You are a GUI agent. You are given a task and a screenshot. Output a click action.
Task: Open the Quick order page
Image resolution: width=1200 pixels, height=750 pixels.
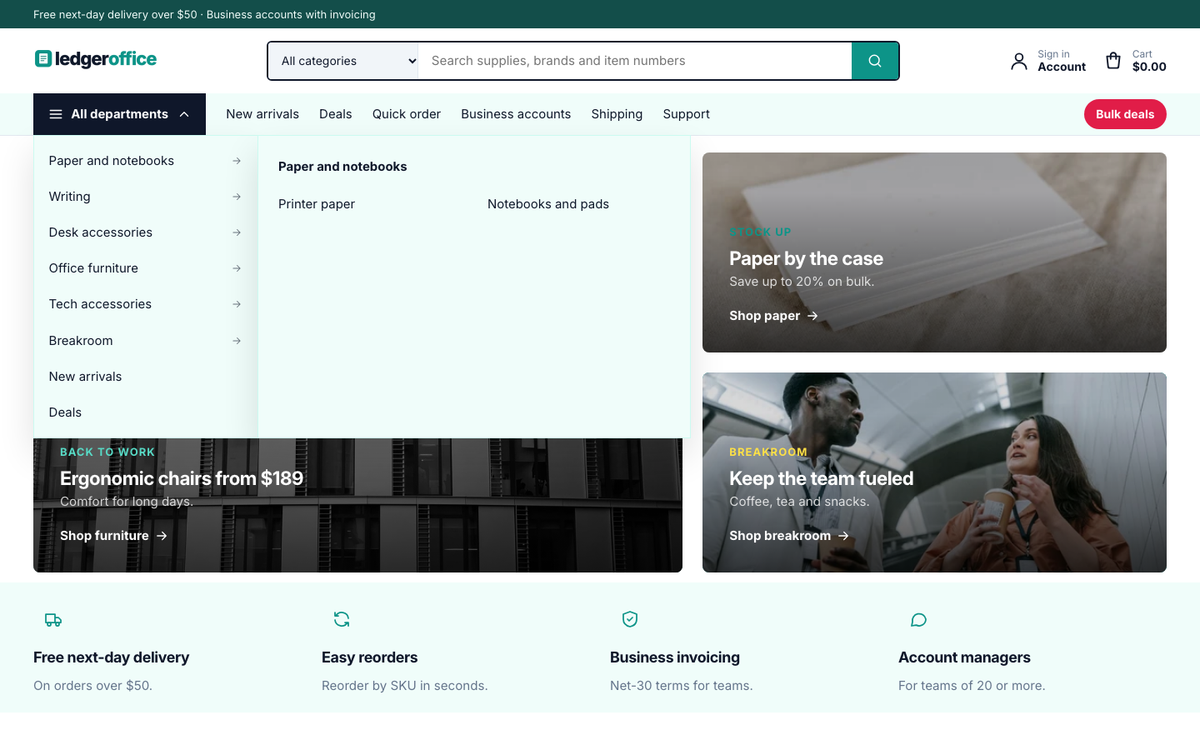406,114
